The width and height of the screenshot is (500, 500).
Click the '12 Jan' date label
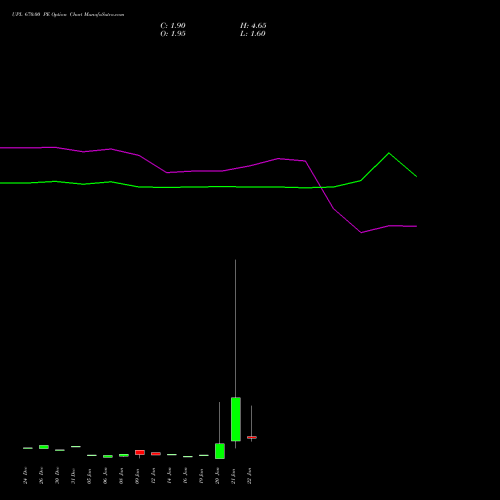coord(154,476)
